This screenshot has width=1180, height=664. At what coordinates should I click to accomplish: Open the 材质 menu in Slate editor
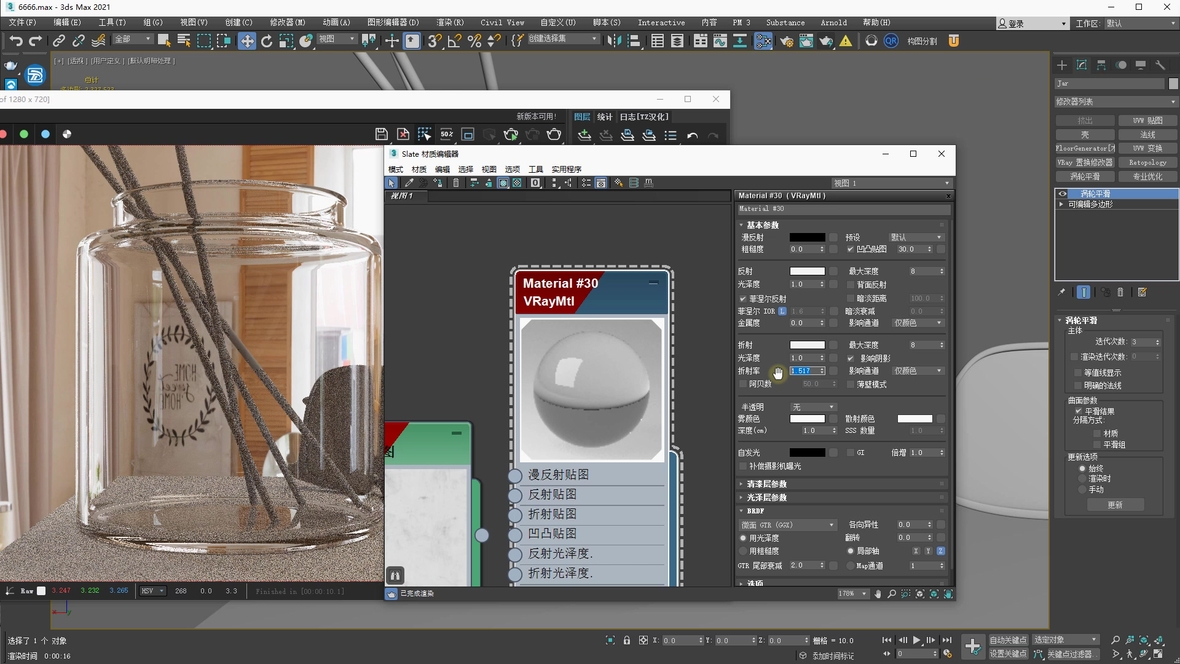420,169
